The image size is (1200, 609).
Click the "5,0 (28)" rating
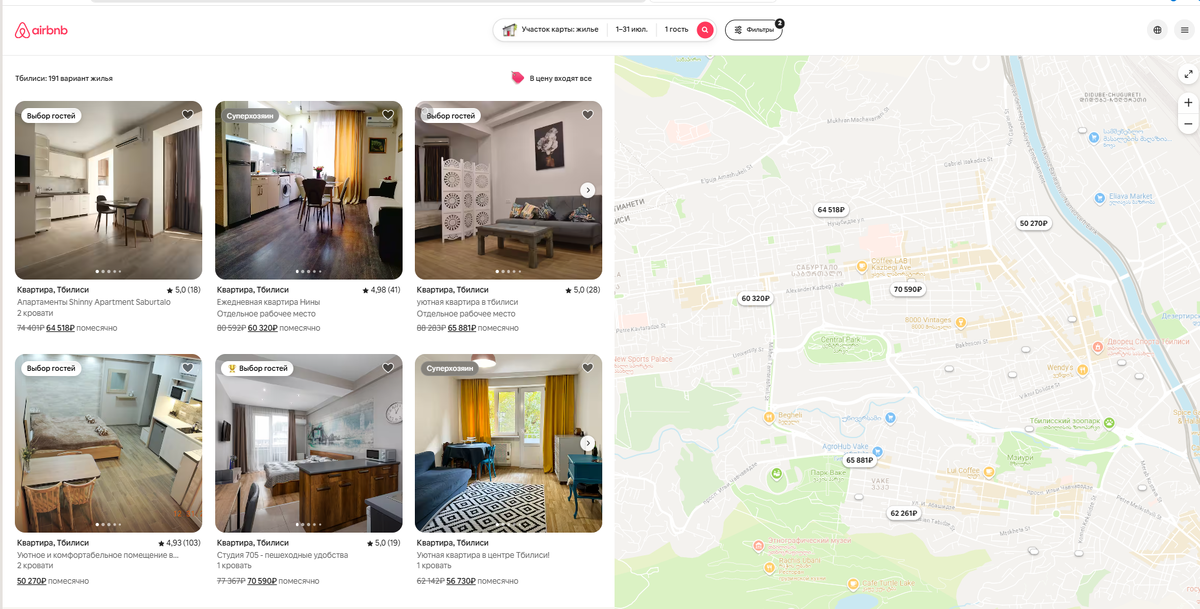584,290
